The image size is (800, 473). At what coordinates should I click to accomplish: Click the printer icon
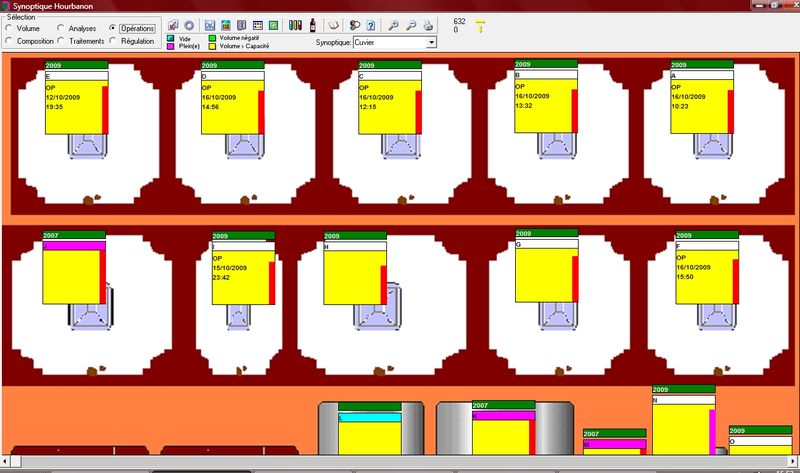point(429,24)
